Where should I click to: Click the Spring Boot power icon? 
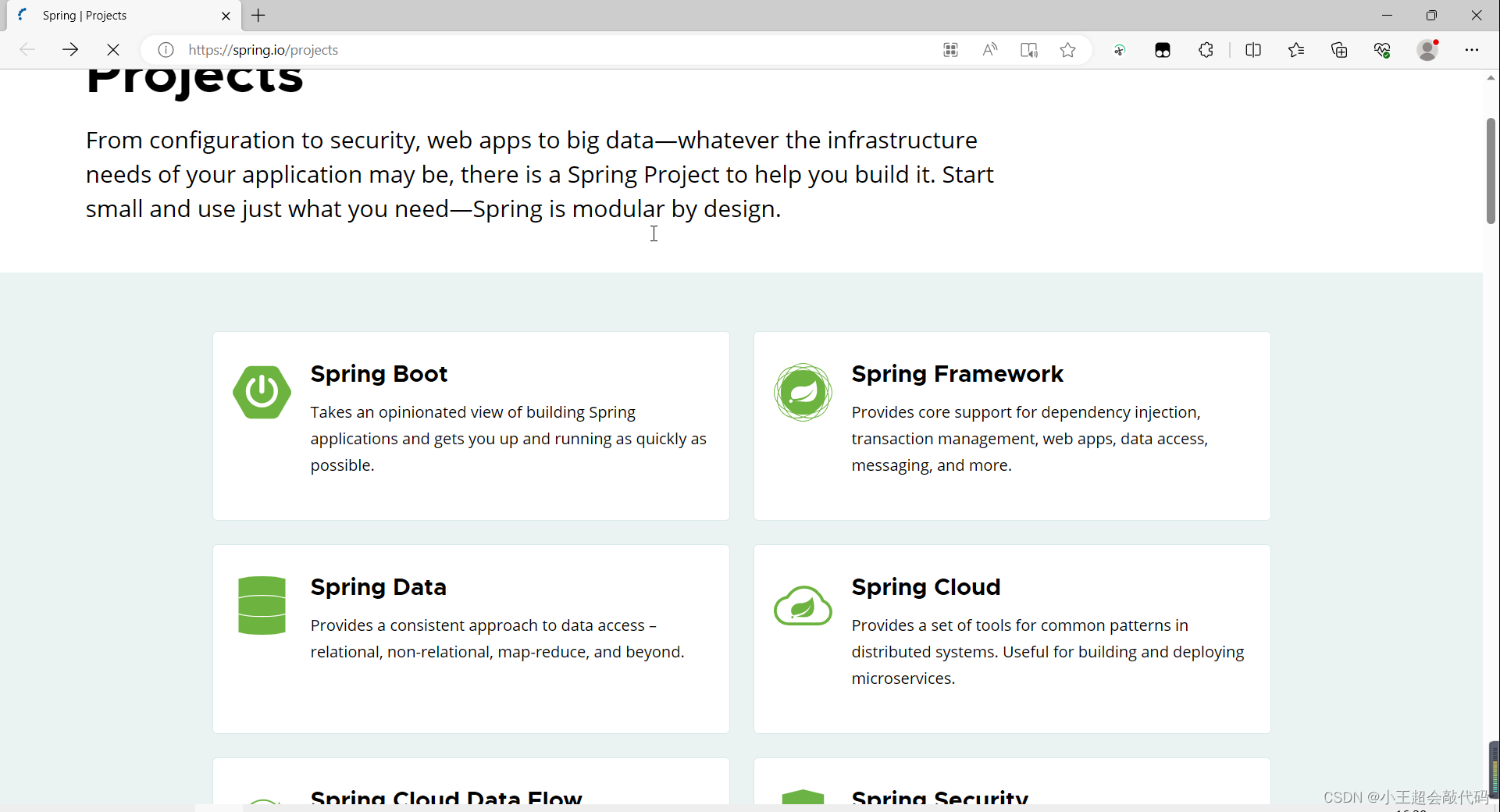(262, 392)
